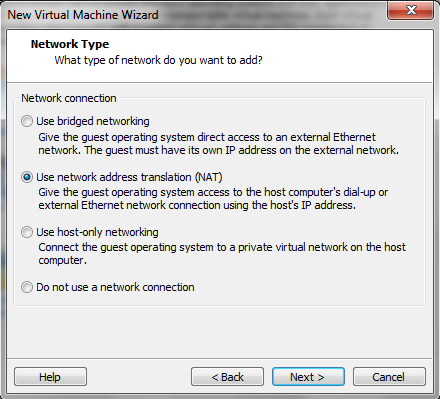This screenshot has width=440, height=399.
Task: Select the NAT radio button circle
Action: (x=27, y=177)
